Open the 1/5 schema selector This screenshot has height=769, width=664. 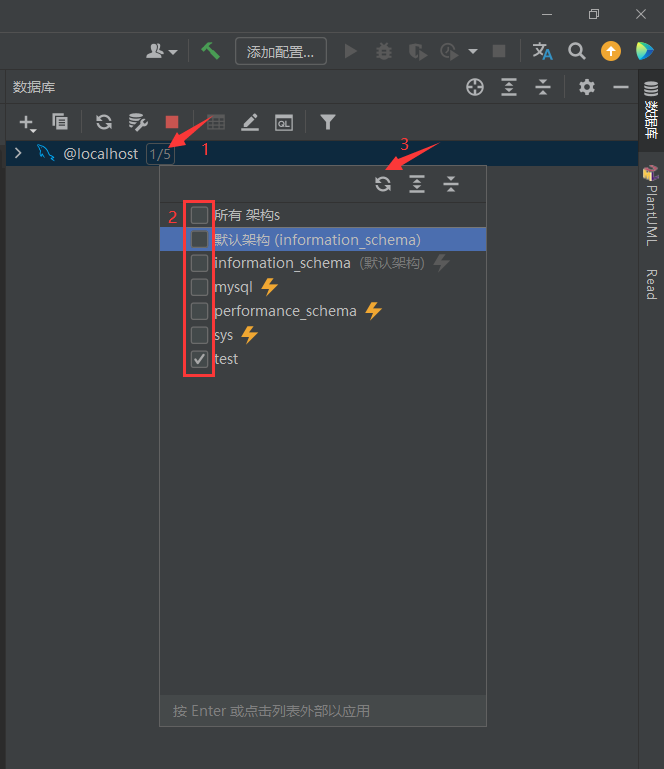(x=160, y=154)
